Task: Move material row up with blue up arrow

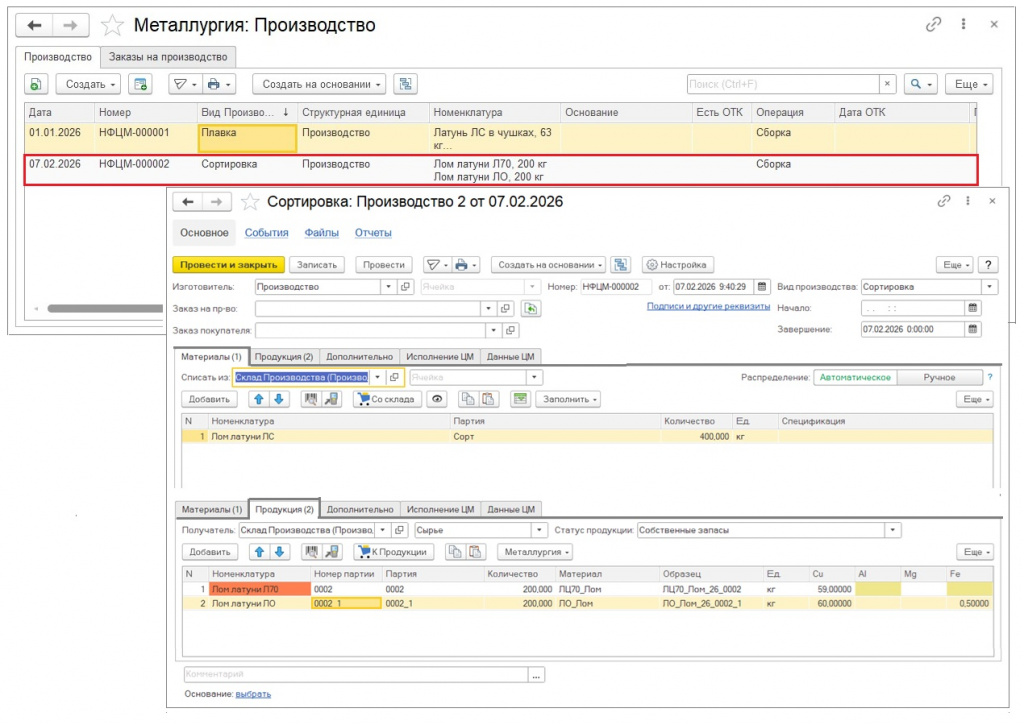Action: click(x=259, y=399)
